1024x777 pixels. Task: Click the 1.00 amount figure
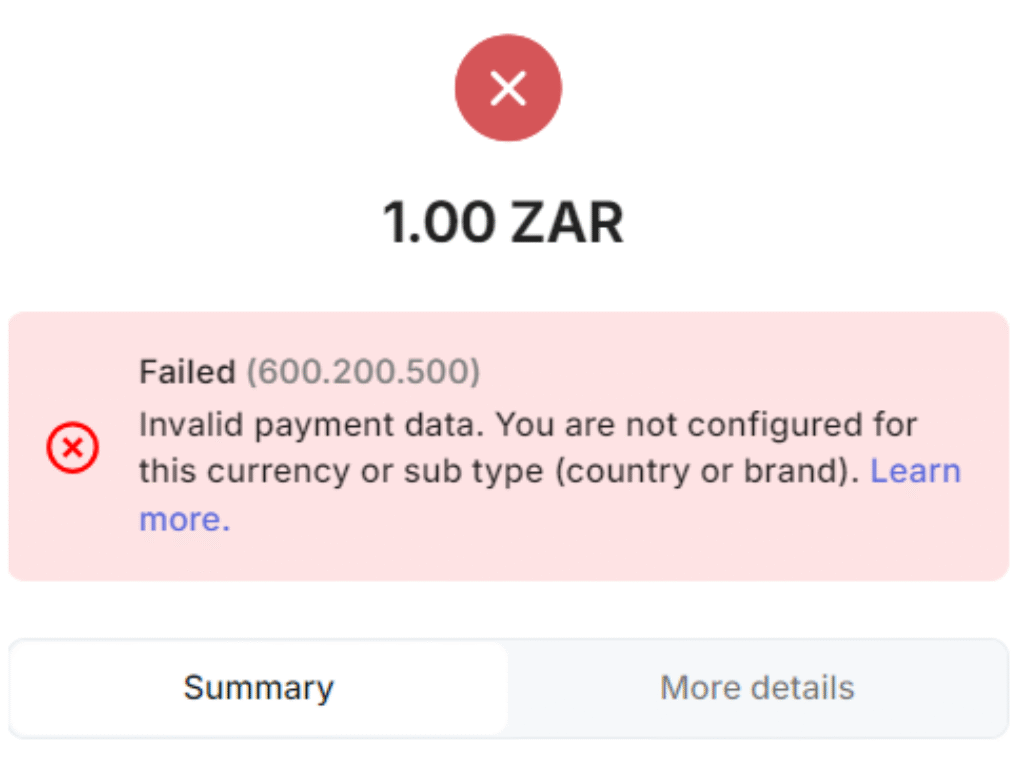438,222
